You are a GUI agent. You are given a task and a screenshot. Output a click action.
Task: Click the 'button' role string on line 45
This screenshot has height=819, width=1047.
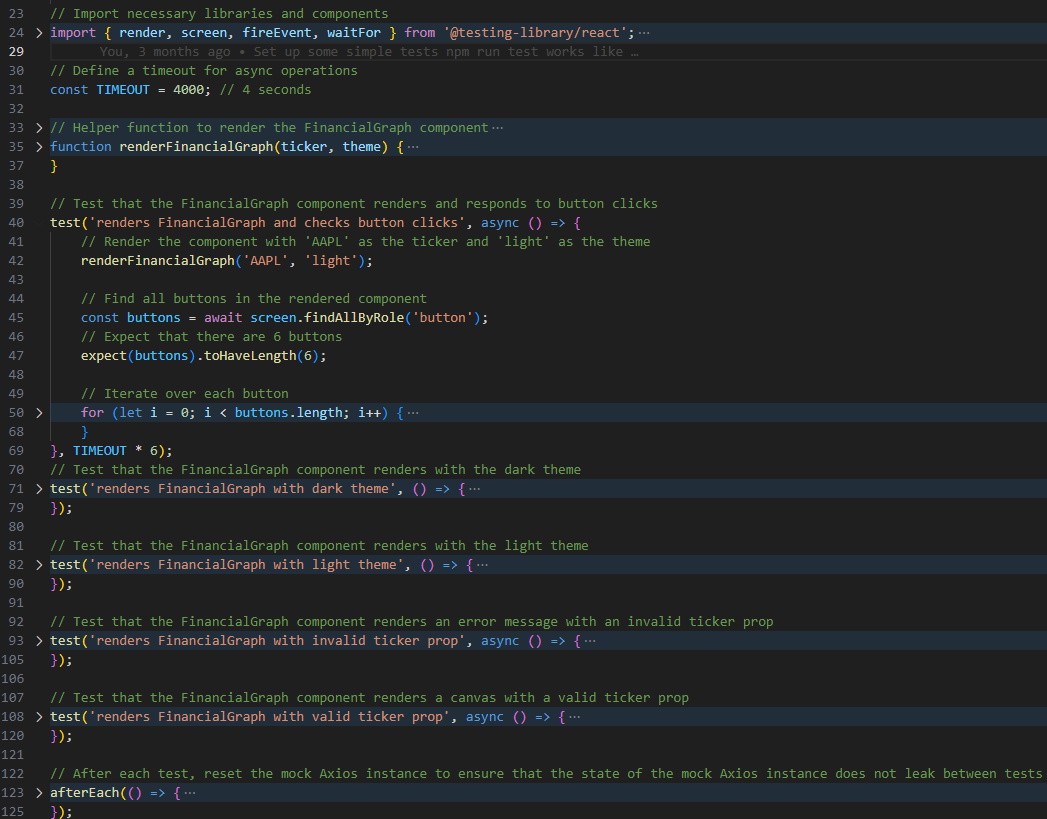[443, 318]
